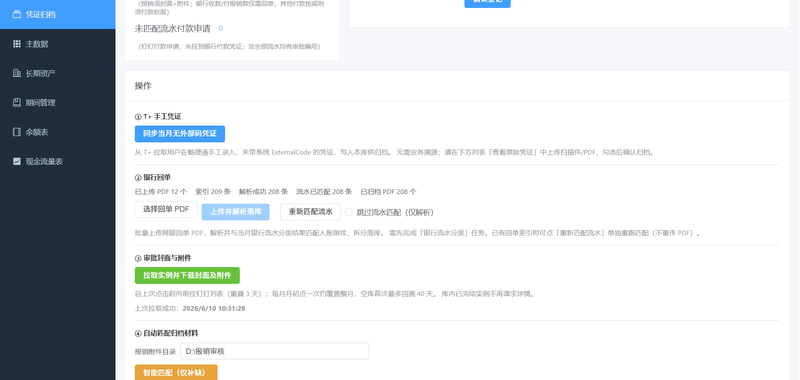
Task: Open 长期资产 menu item
Action: click(58, 73)
